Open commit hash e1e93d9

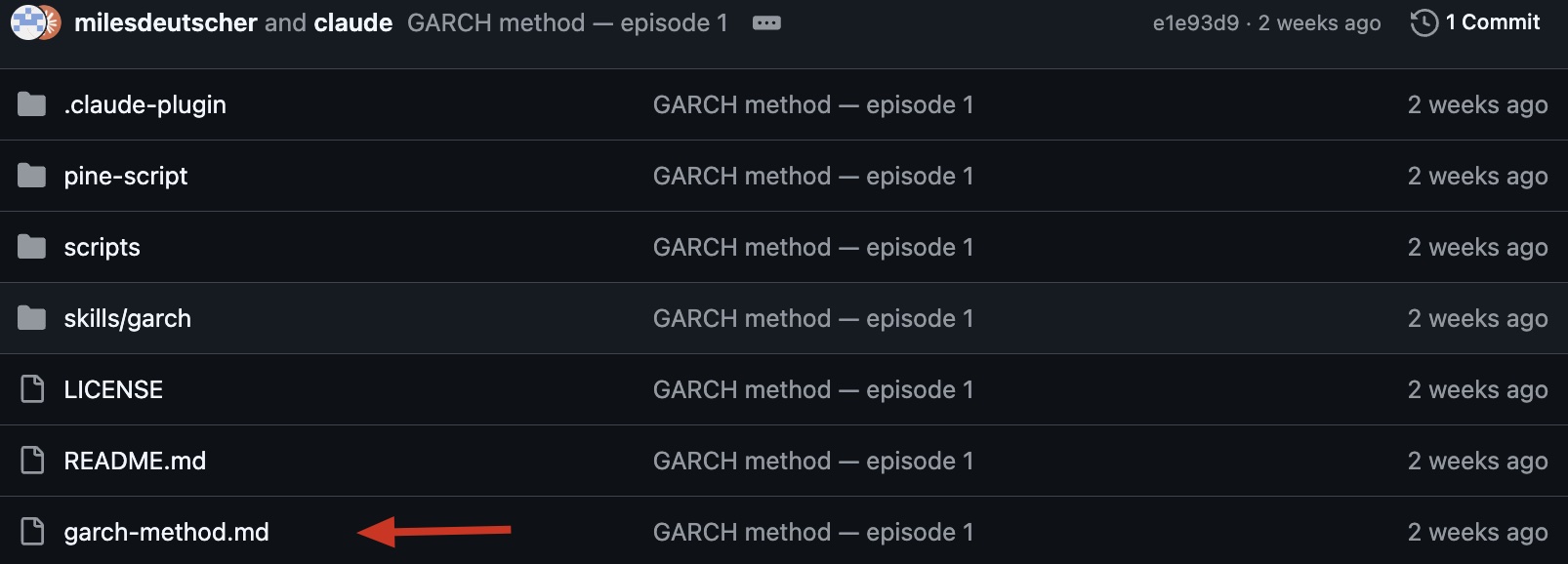[x=1195, y=23]
